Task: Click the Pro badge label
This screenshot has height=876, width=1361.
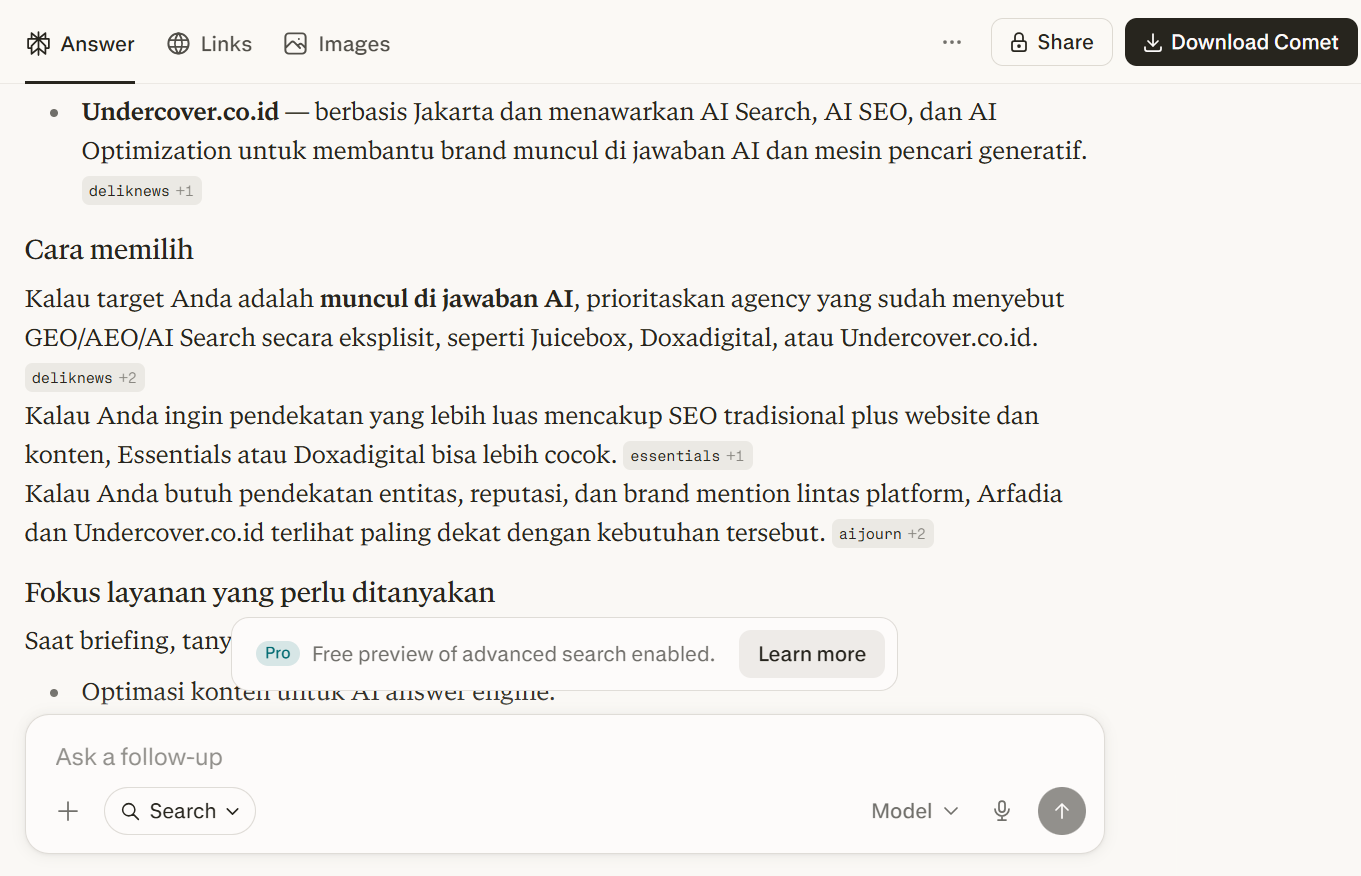Action: 278,653
